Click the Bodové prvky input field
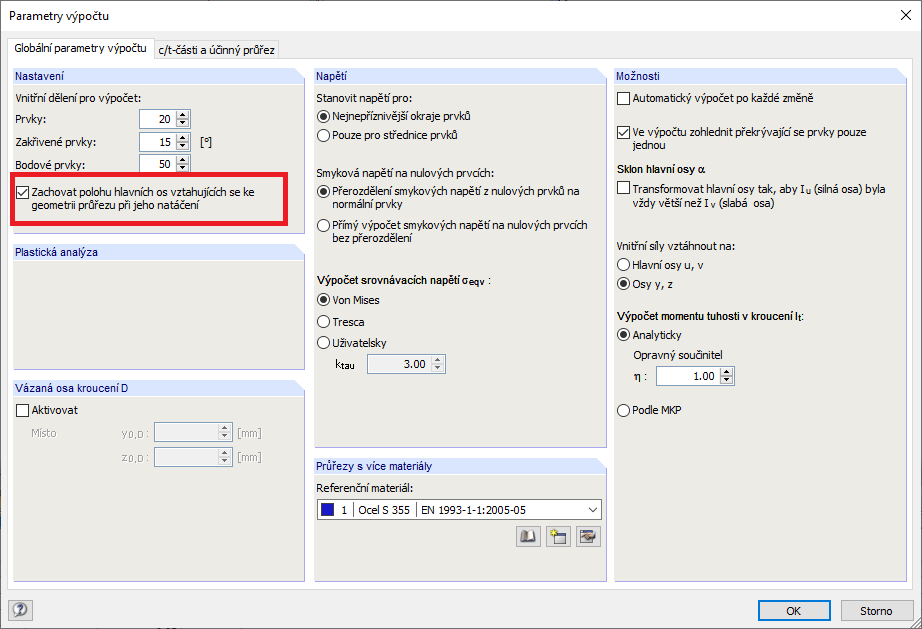Image resolution: width=922 pixels, height=629 pixels. pos(158,164)
